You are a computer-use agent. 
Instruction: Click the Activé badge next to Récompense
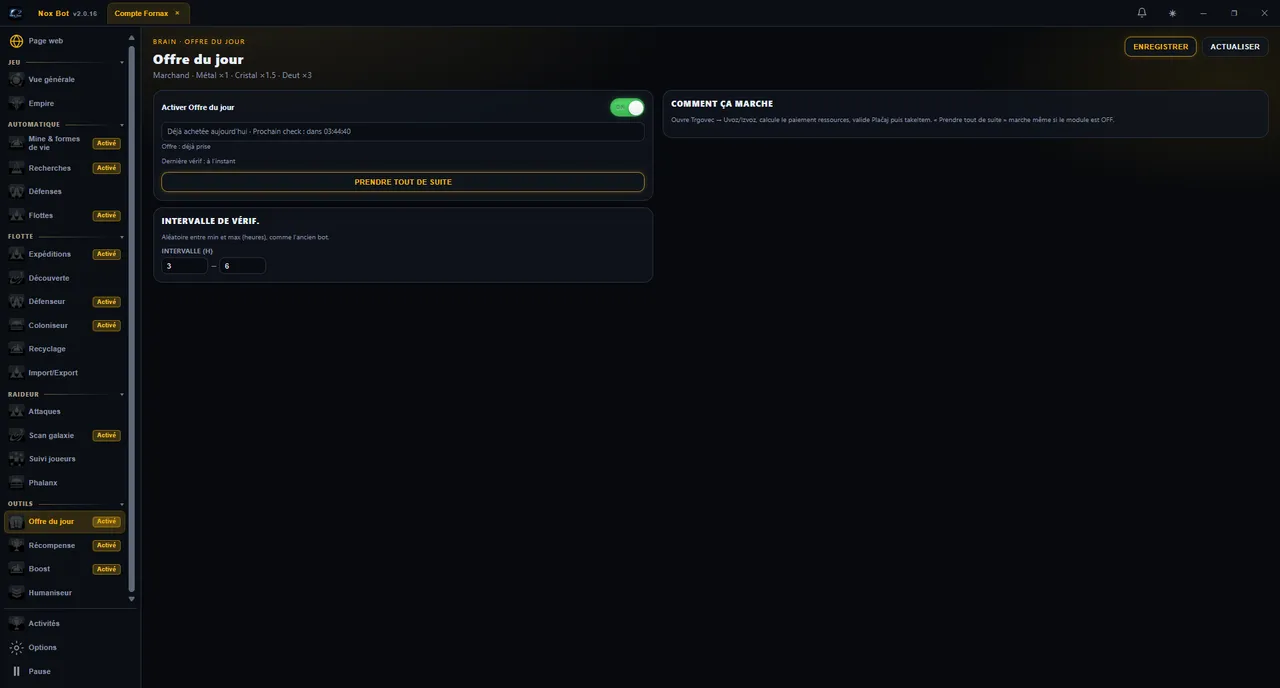[106, 545]
